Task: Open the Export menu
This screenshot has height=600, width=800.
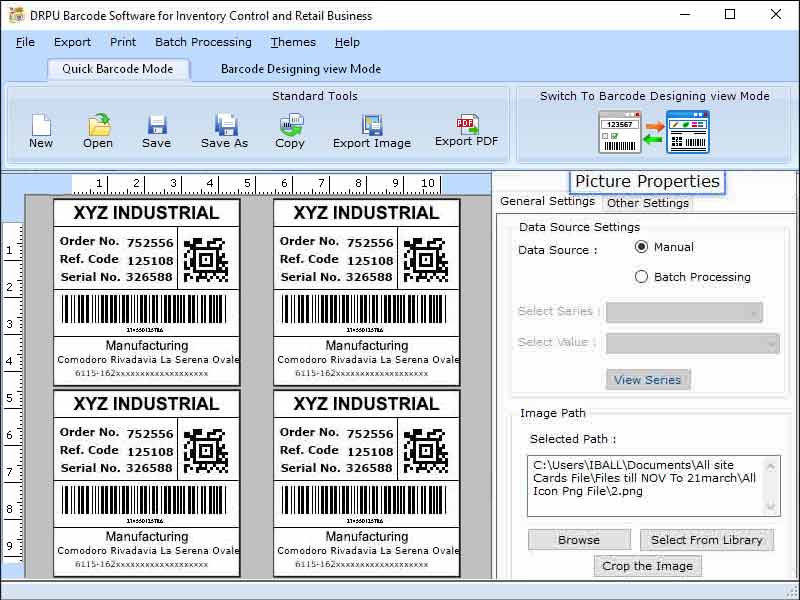Action: point(72,42)
